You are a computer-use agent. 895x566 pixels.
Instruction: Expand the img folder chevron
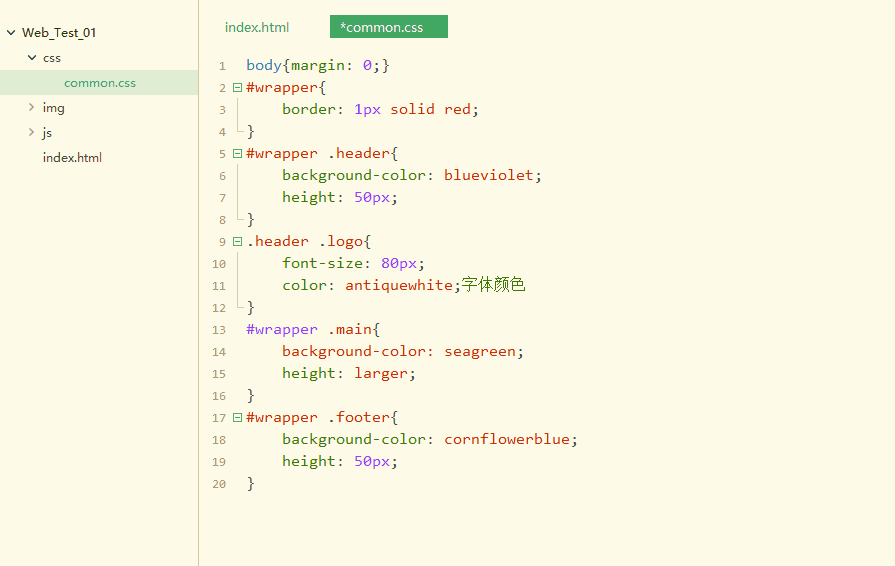pos(31,107)
